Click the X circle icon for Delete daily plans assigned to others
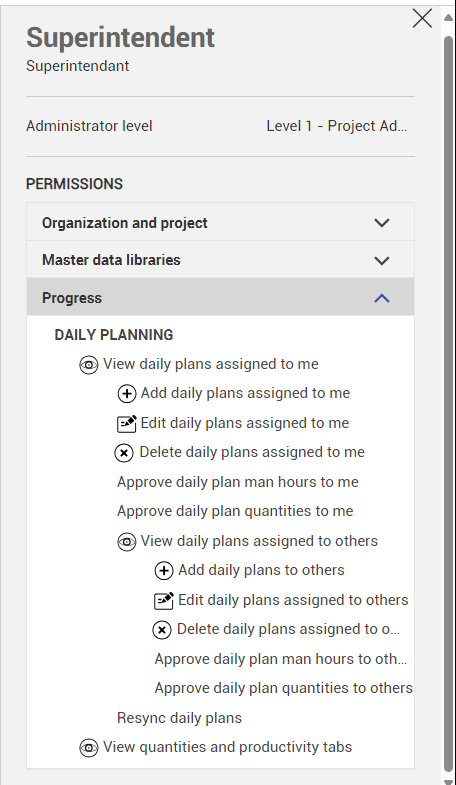 tap(162, 630)
